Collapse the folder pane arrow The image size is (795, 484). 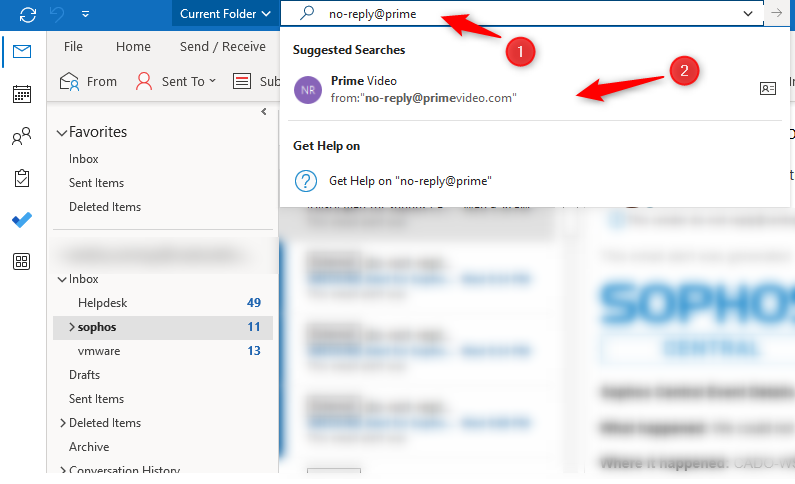pyautogui.click(x=264, y=111)
